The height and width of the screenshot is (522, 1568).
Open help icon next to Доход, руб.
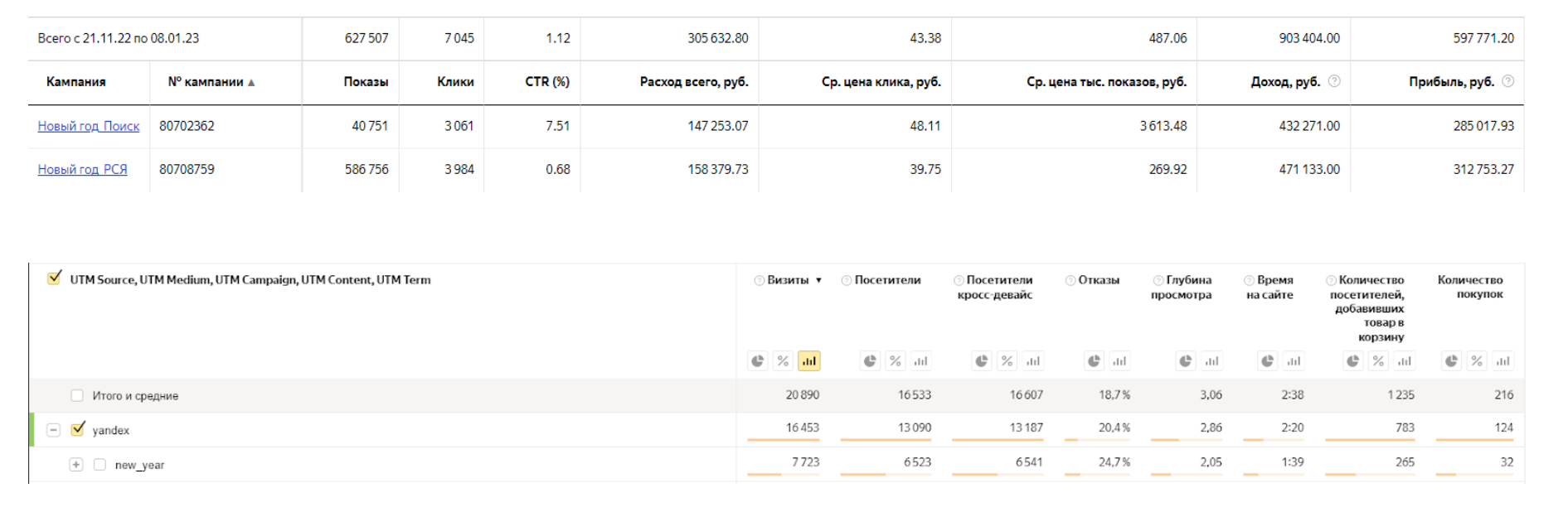(1334, 81)
